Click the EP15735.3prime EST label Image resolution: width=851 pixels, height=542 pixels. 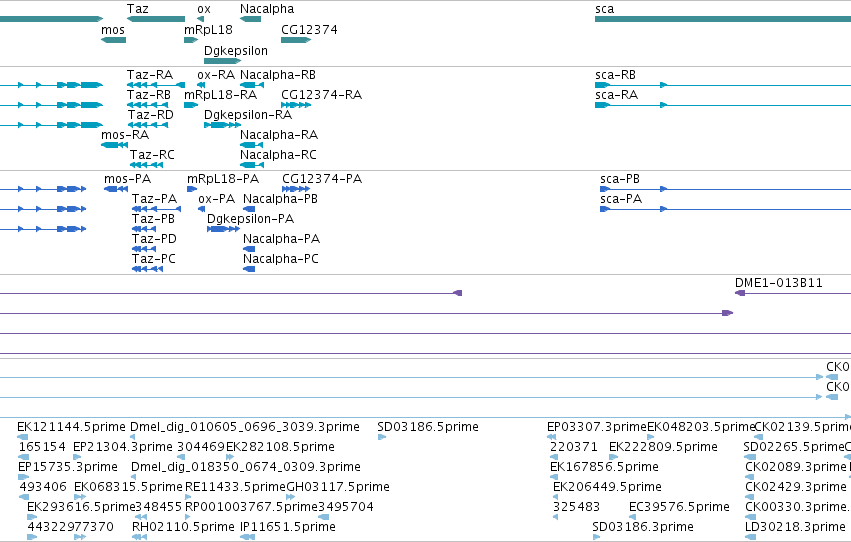[x=68, y=467]
